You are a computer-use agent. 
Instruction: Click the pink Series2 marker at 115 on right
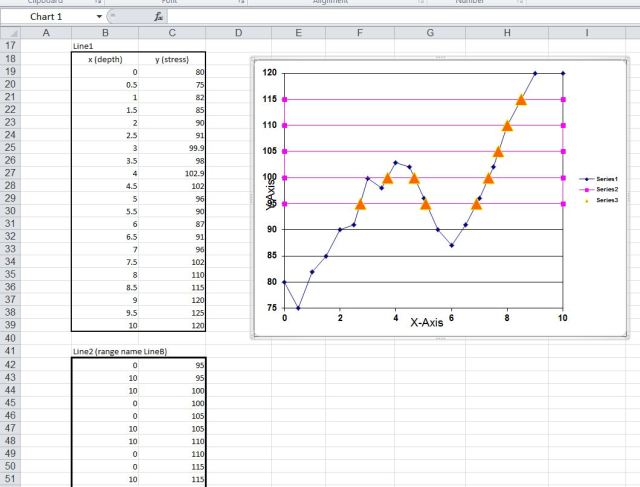point(564,99)
